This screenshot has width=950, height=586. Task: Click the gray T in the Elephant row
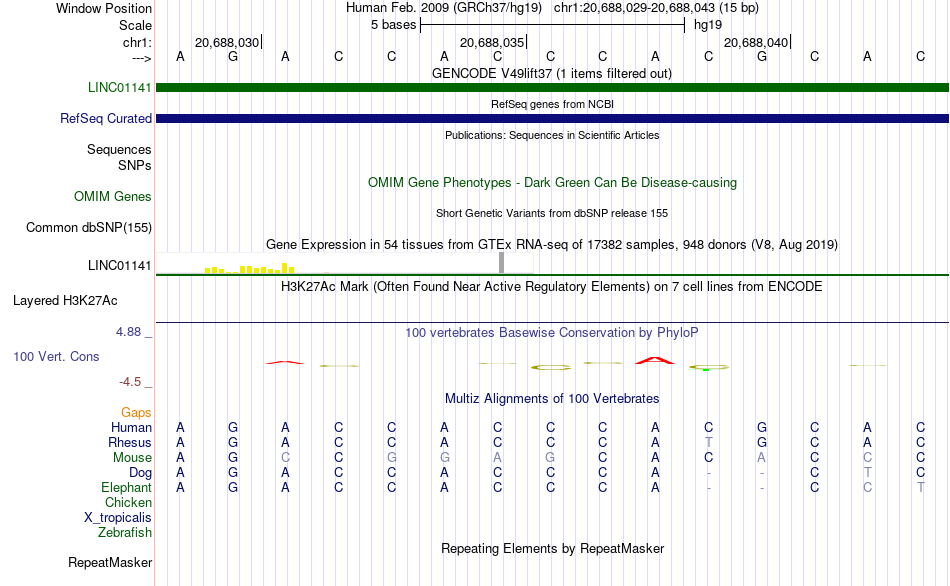click(920, 487)
